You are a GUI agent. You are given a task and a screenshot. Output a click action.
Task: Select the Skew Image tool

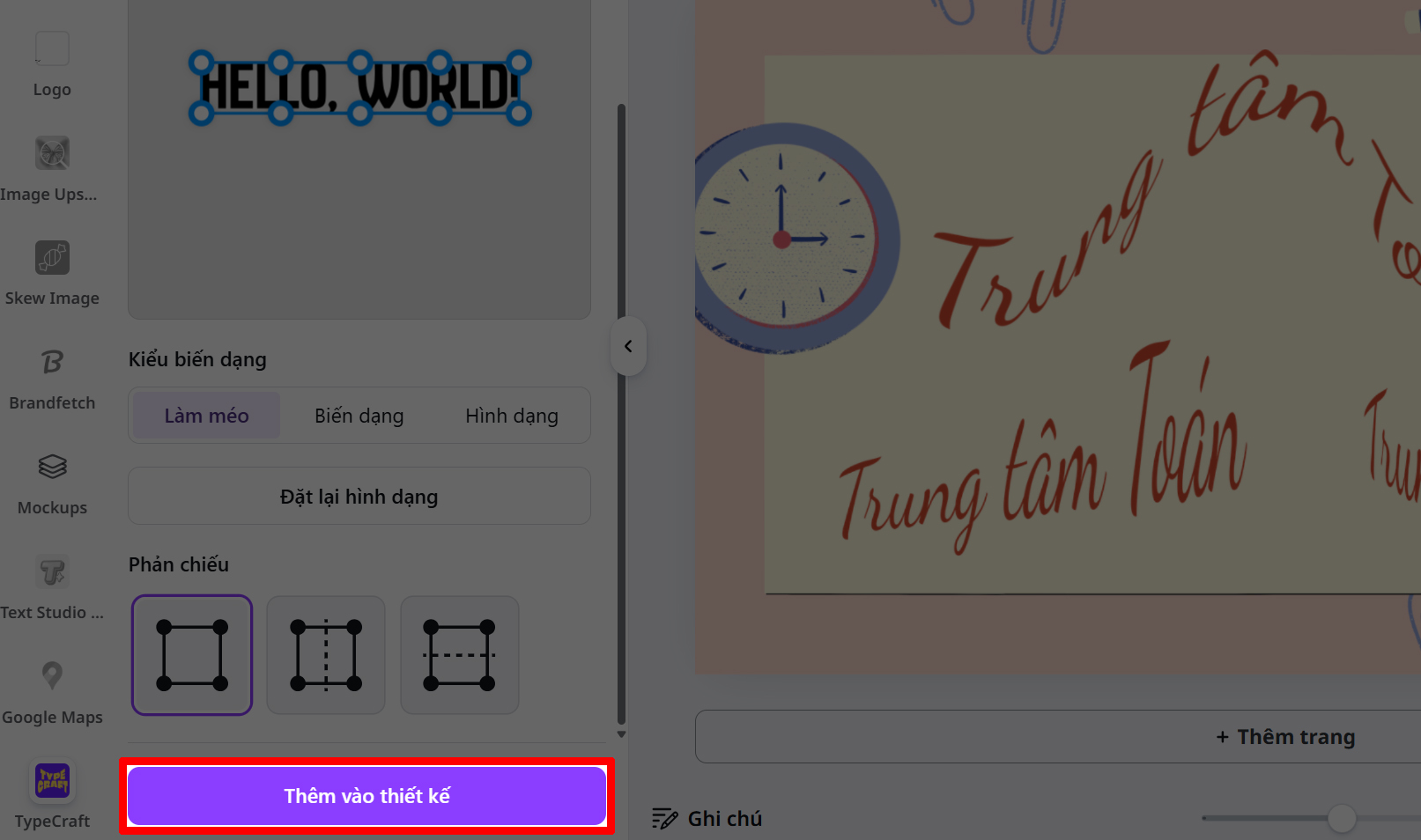tap(52, 271)
